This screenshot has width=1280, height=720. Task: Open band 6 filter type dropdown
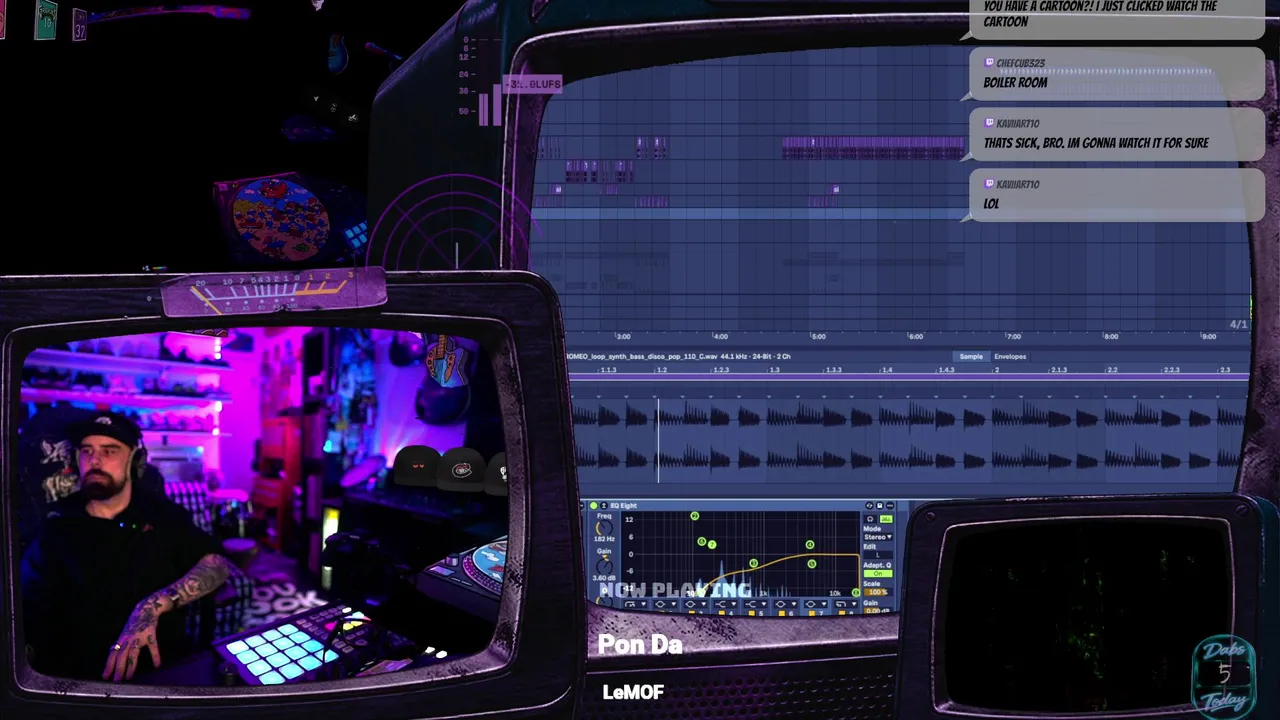click(x=785, y=604)
